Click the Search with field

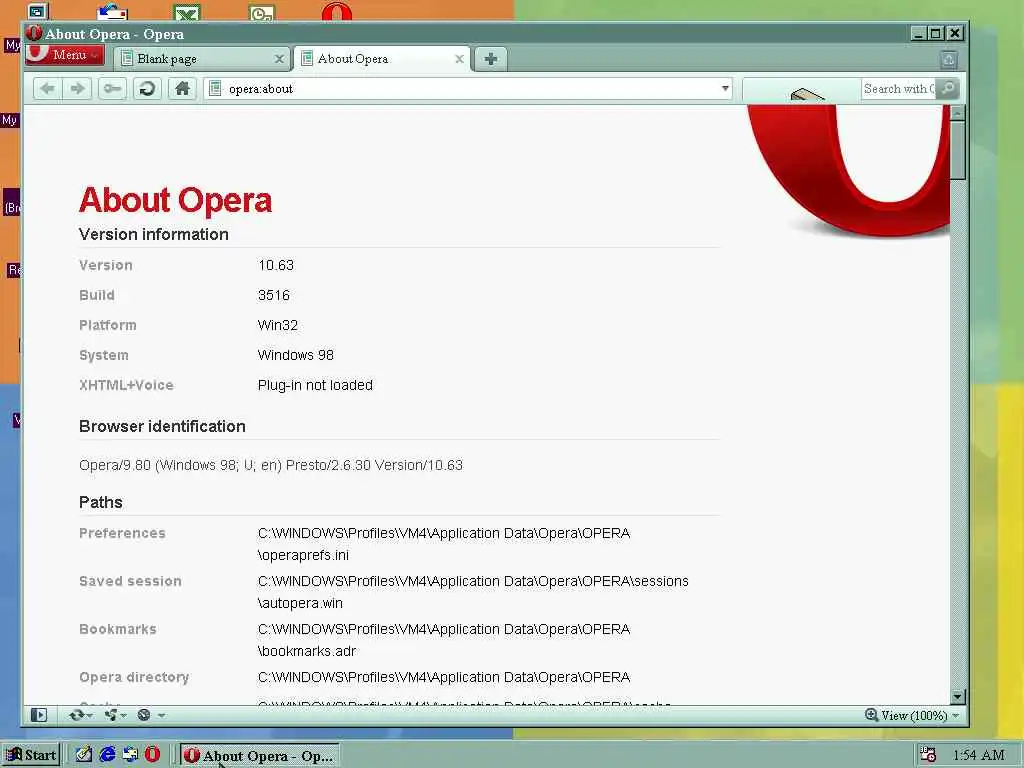[899, 89]
